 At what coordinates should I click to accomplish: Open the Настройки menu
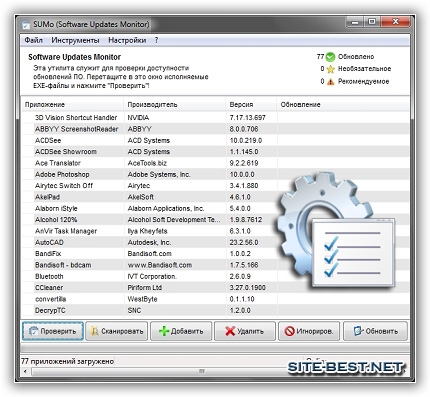[x=127, y=40]
